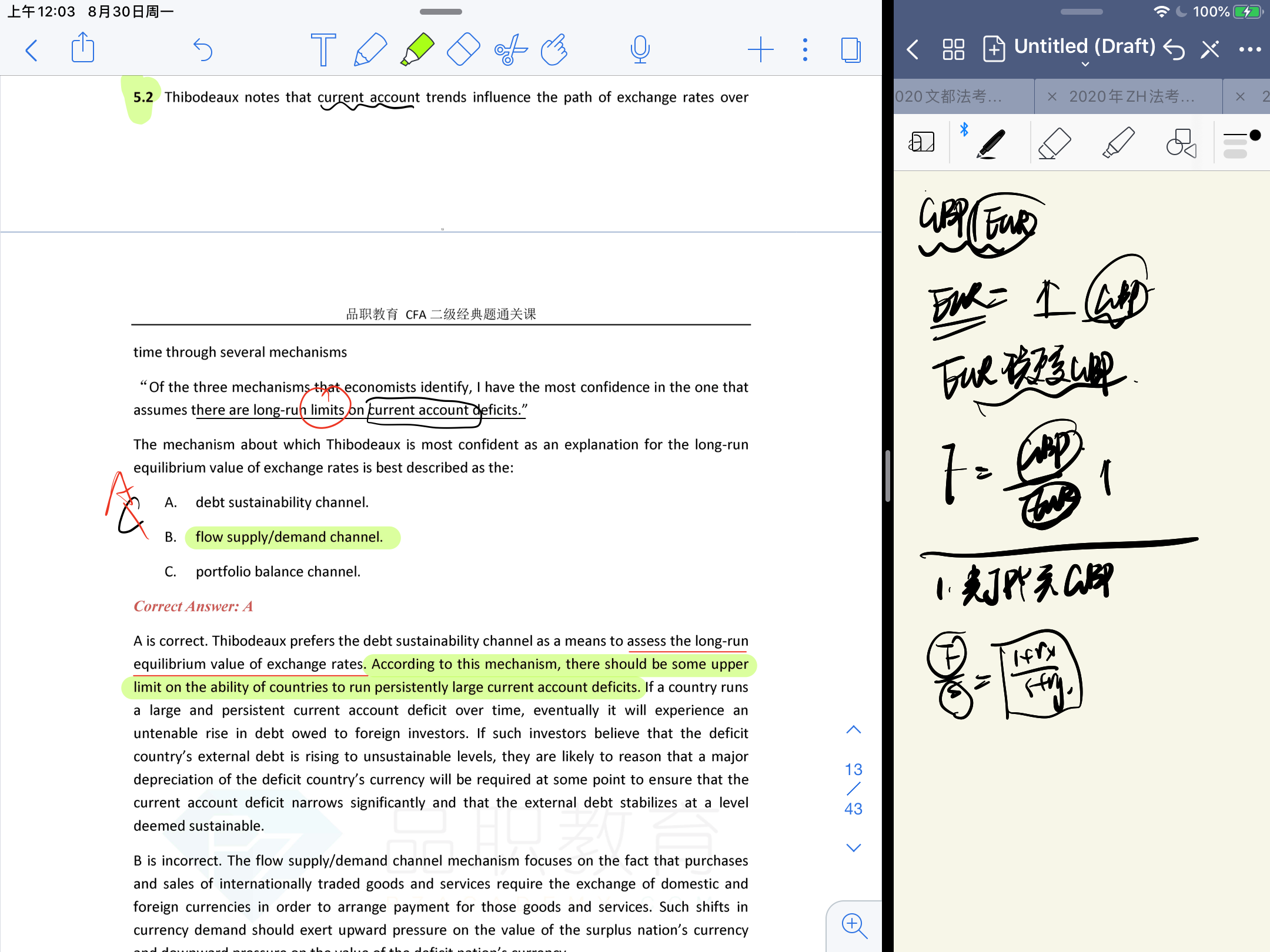The width and height of the screenshot is (1270, 952).
Task: Tap the Wi-Fi status icon
Action: pyautogui.click(x=1161, y=11)
